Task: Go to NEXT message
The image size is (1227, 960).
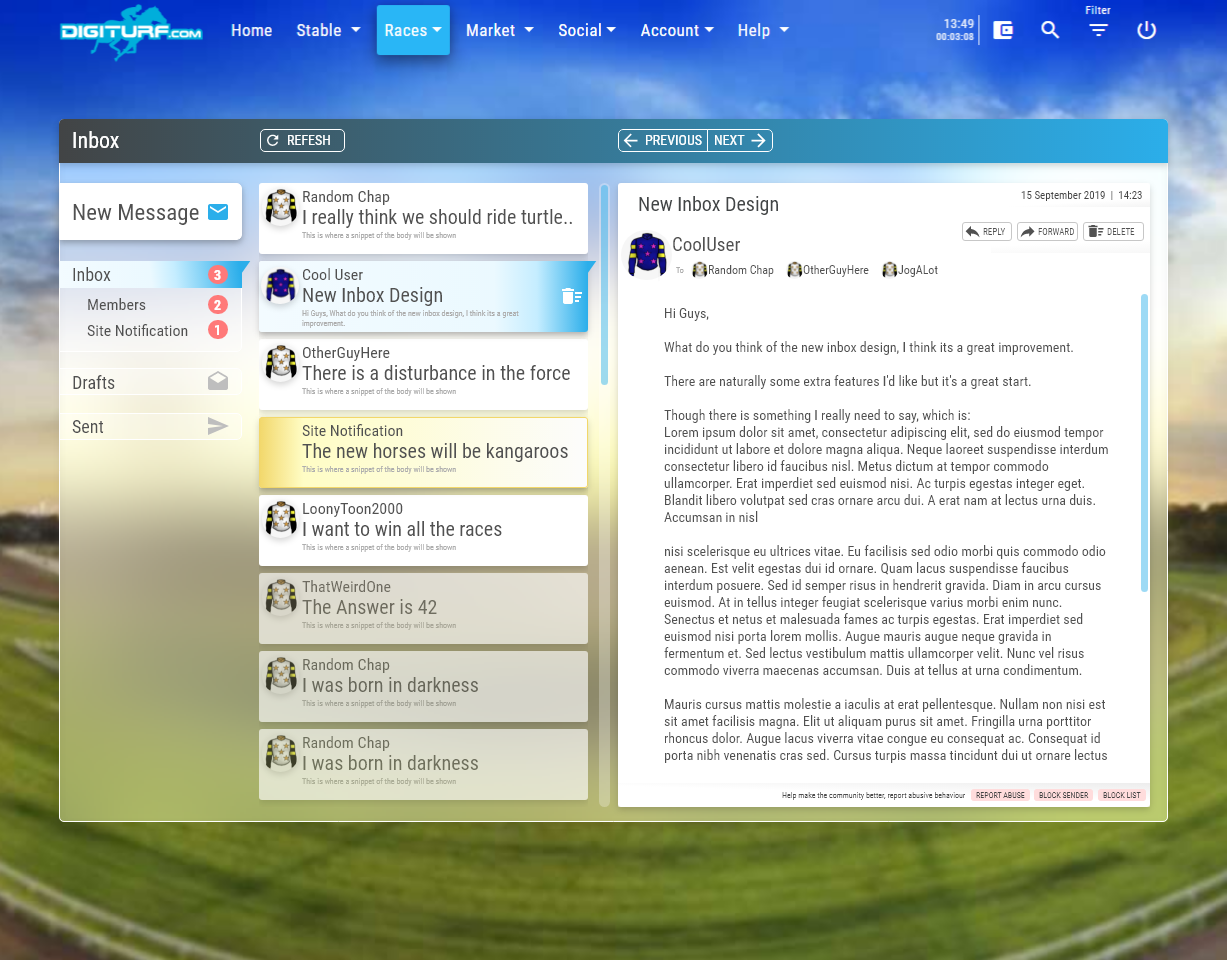Action: point(740,140)
